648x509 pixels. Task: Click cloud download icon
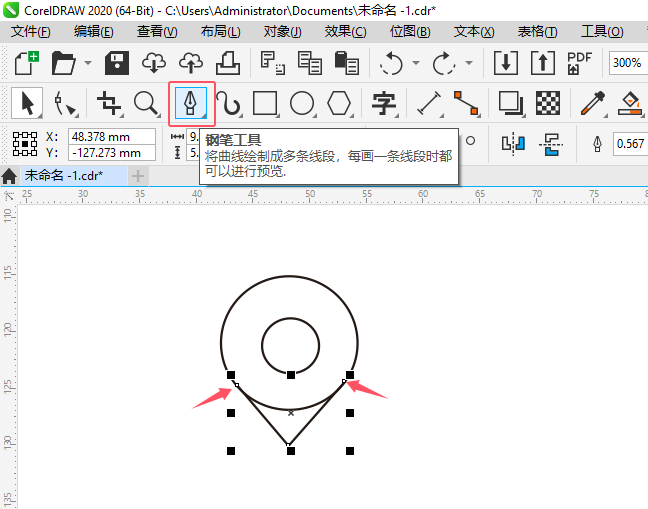coord(154,63)
